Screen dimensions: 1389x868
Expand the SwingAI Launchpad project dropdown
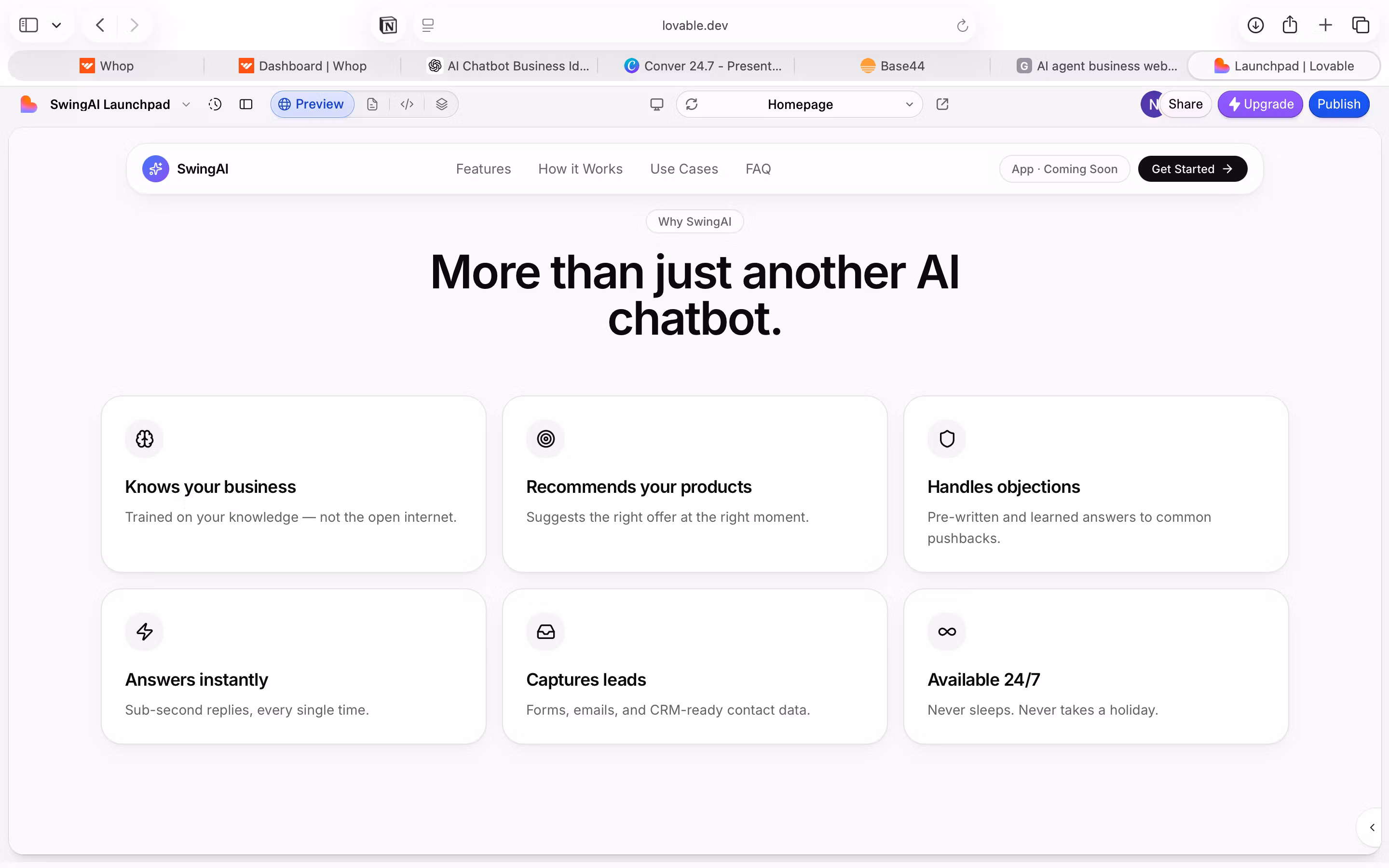click(186, 105)
